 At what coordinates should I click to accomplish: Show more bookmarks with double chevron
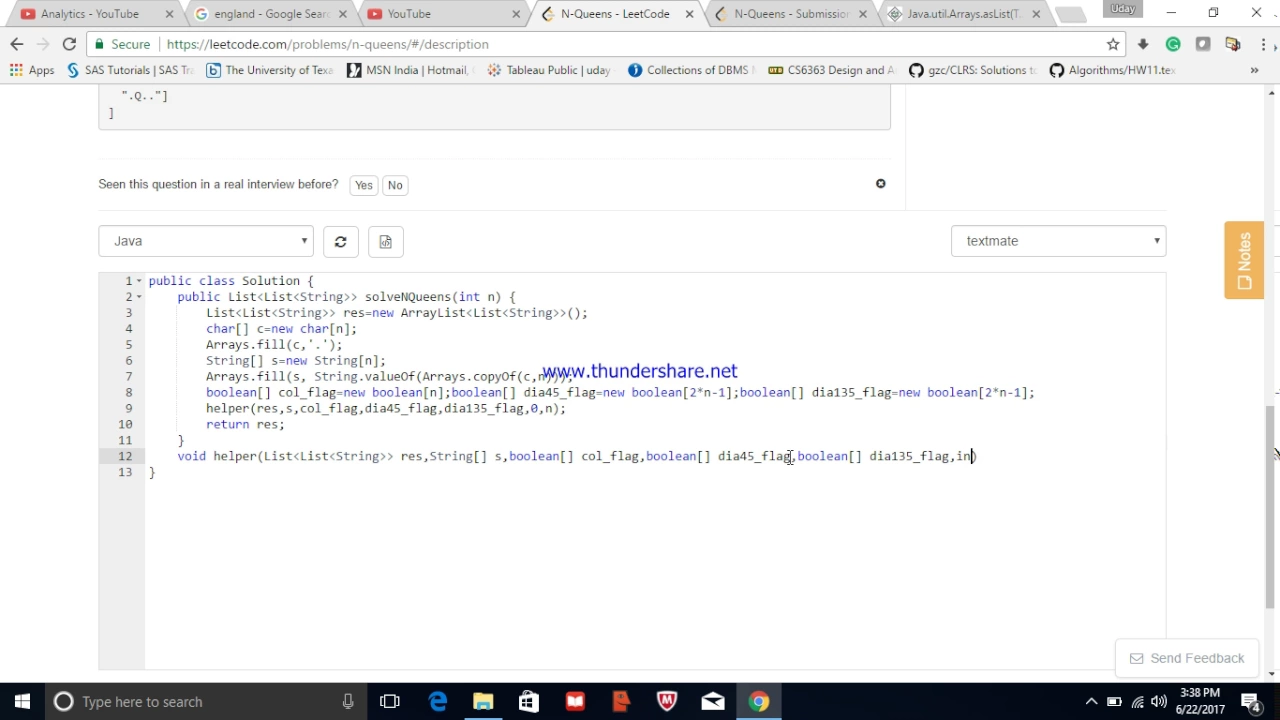click(x=1254, y=70)
